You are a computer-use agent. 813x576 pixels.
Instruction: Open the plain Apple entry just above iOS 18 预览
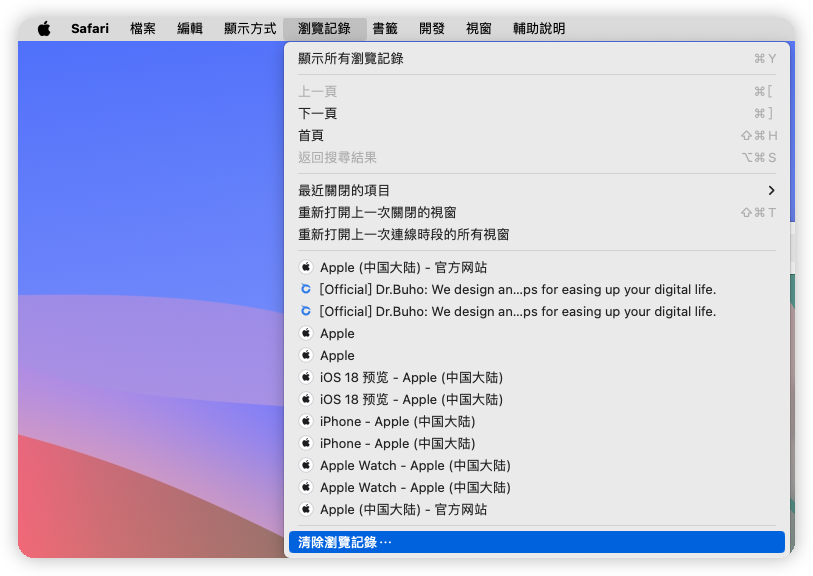click(x=537, y=356)
